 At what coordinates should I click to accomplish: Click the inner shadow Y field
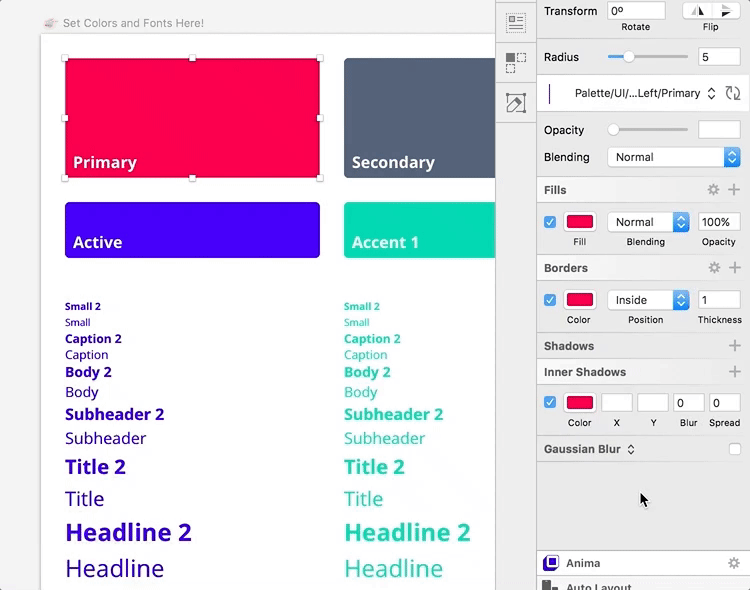[652, 402]
